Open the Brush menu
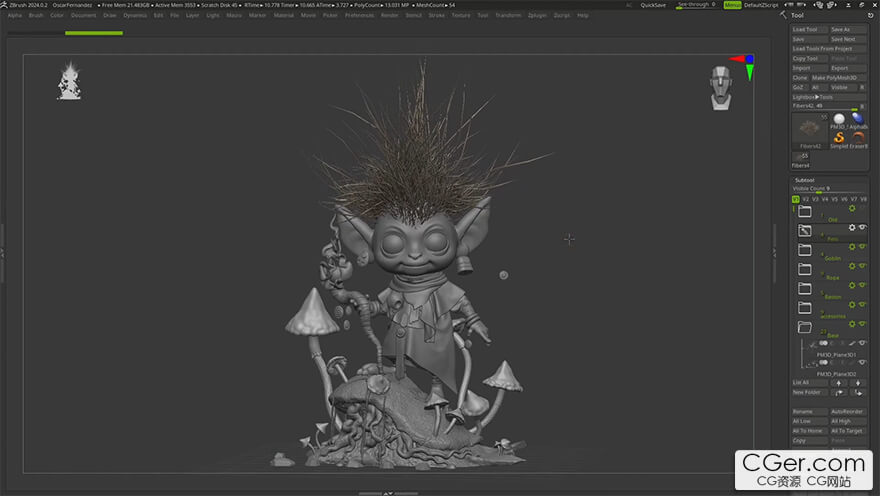Image resolution: width=880 pixels, height=496 pixels. point(36,16)
